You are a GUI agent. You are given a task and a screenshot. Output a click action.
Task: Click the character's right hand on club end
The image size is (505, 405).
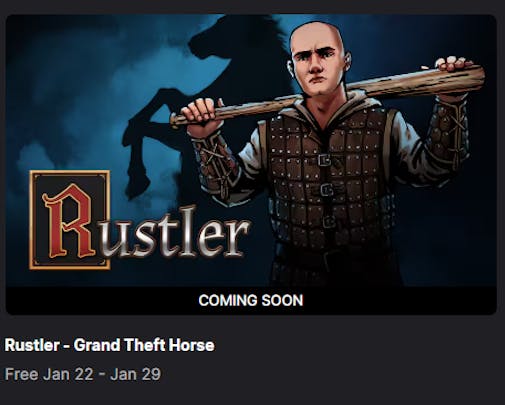click(455, 64)
